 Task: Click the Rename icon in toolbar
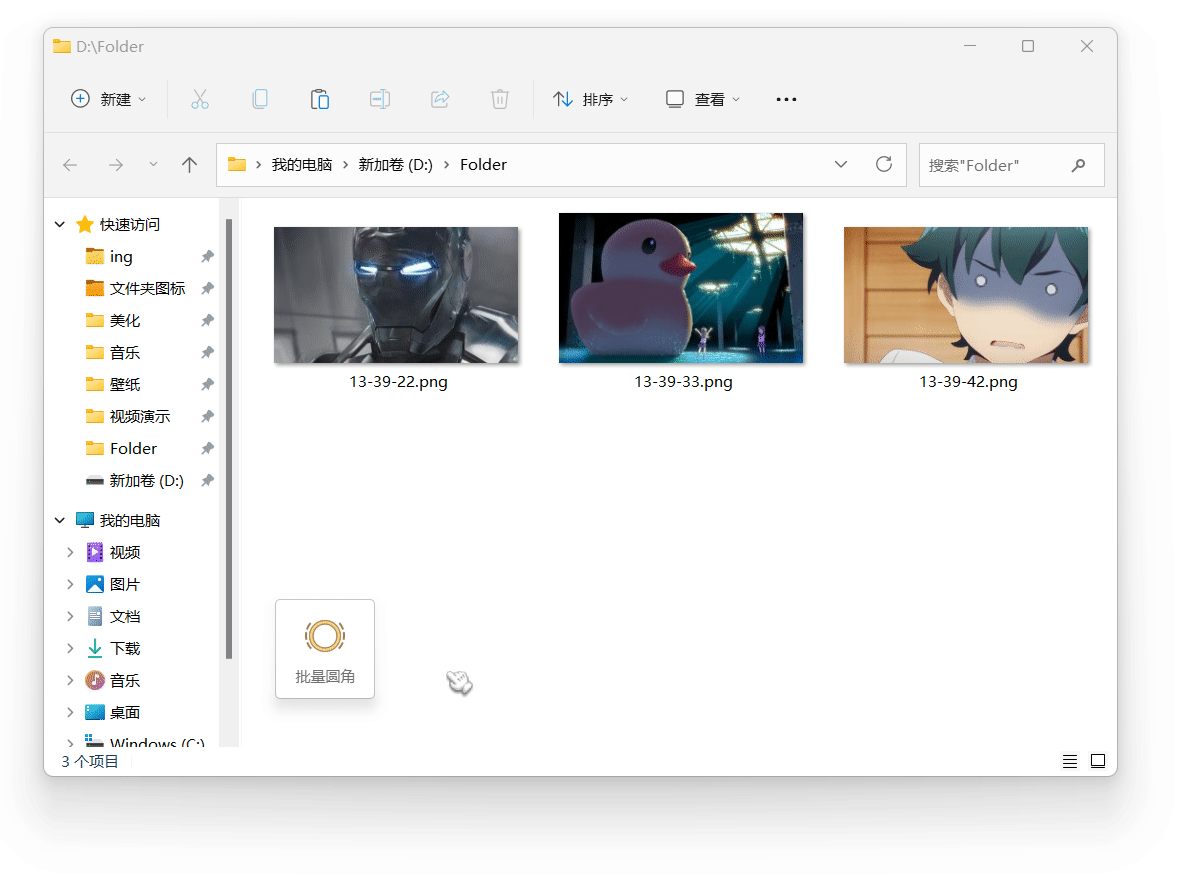[x=380, y=99]
